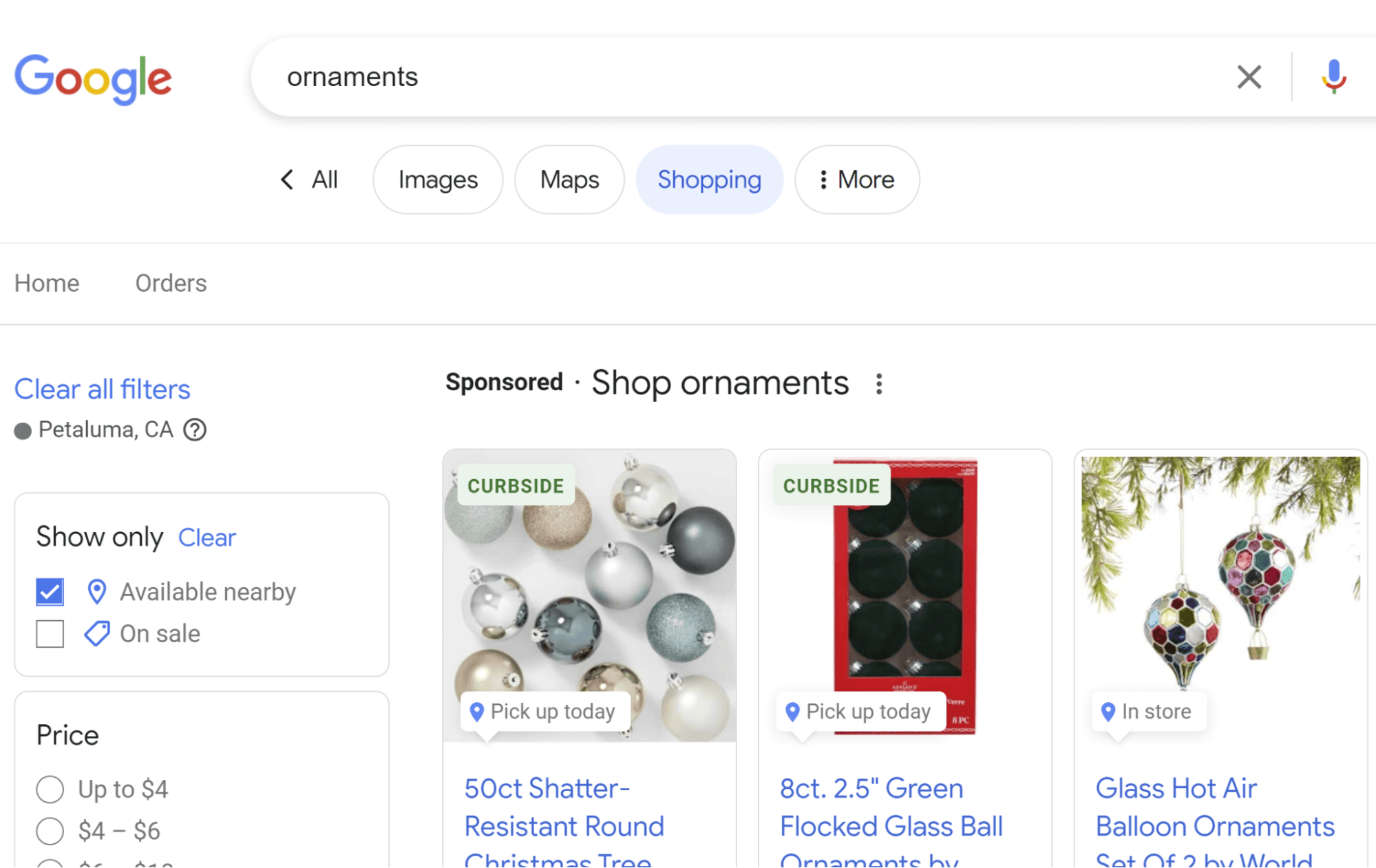Image resolution: width=1376 pixels, height=868 pixels.
Task: Click in the ornaments search field
Action: tap(688, 77)
